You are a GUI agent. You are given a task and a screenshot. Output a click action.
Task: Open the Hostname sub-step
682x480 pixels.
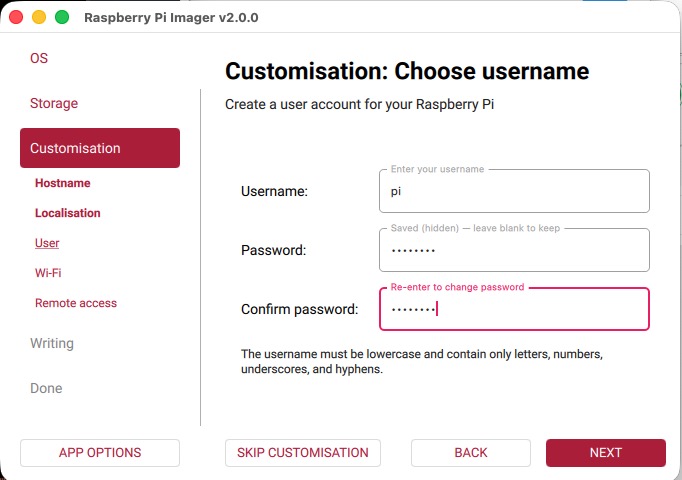click(63, 183)
